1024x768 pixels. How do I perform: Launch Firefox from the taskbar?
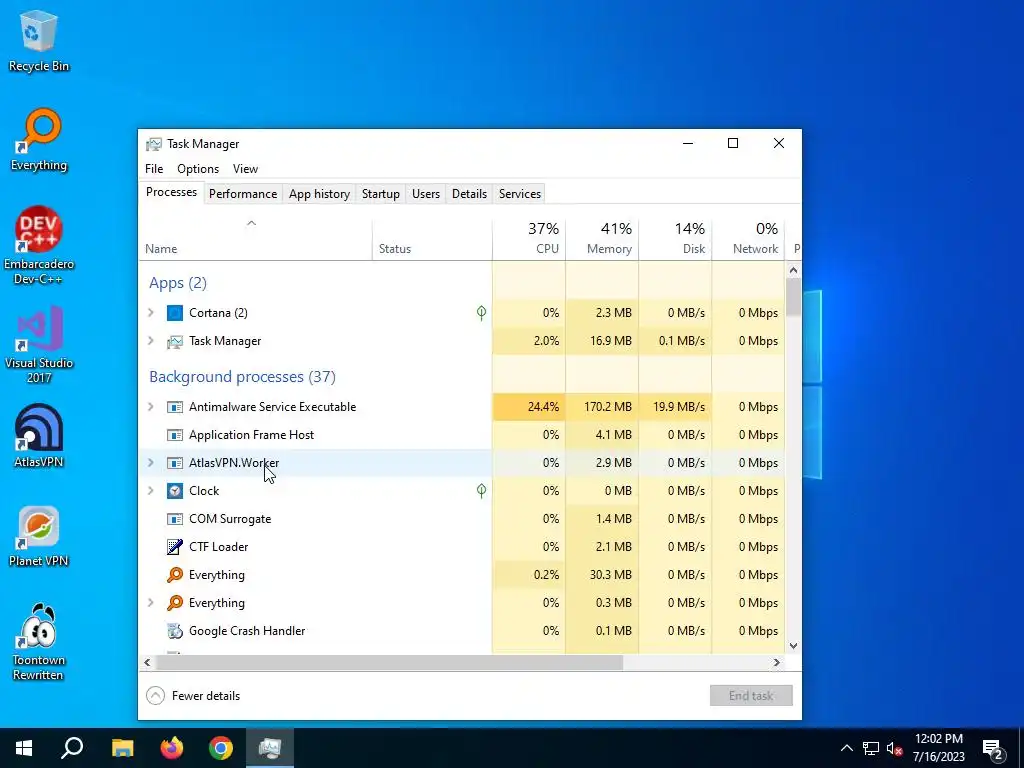172,748
